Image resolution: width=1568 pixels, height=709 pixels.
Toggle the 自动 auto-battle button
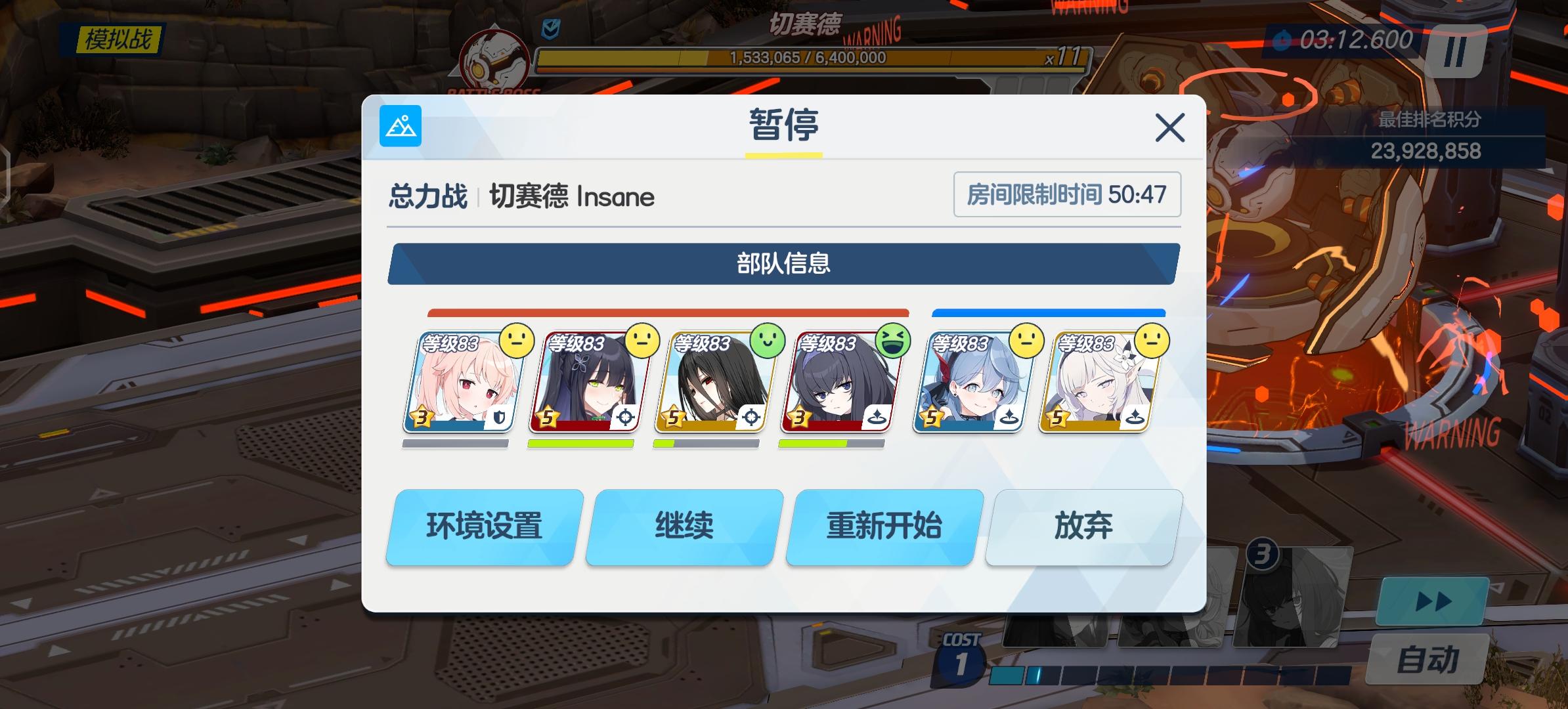[x=1427, y=659]
